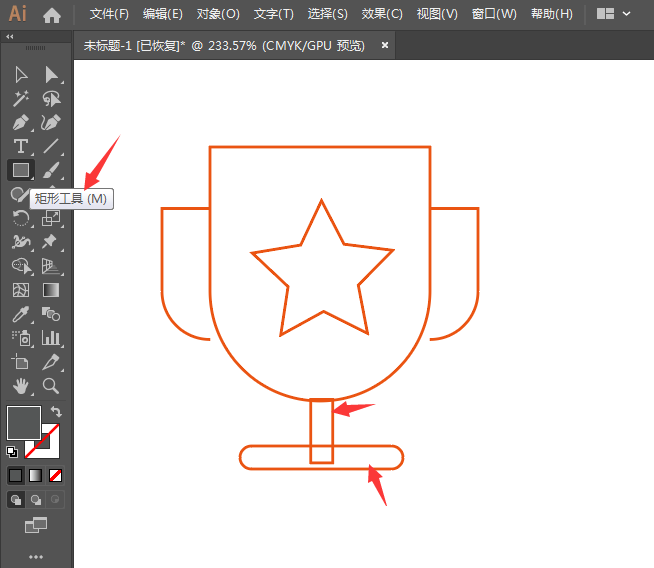The height and width of the screenshot is (568, 654).
Task: Select the Pen tool
Action: click(x=21, y=123)
